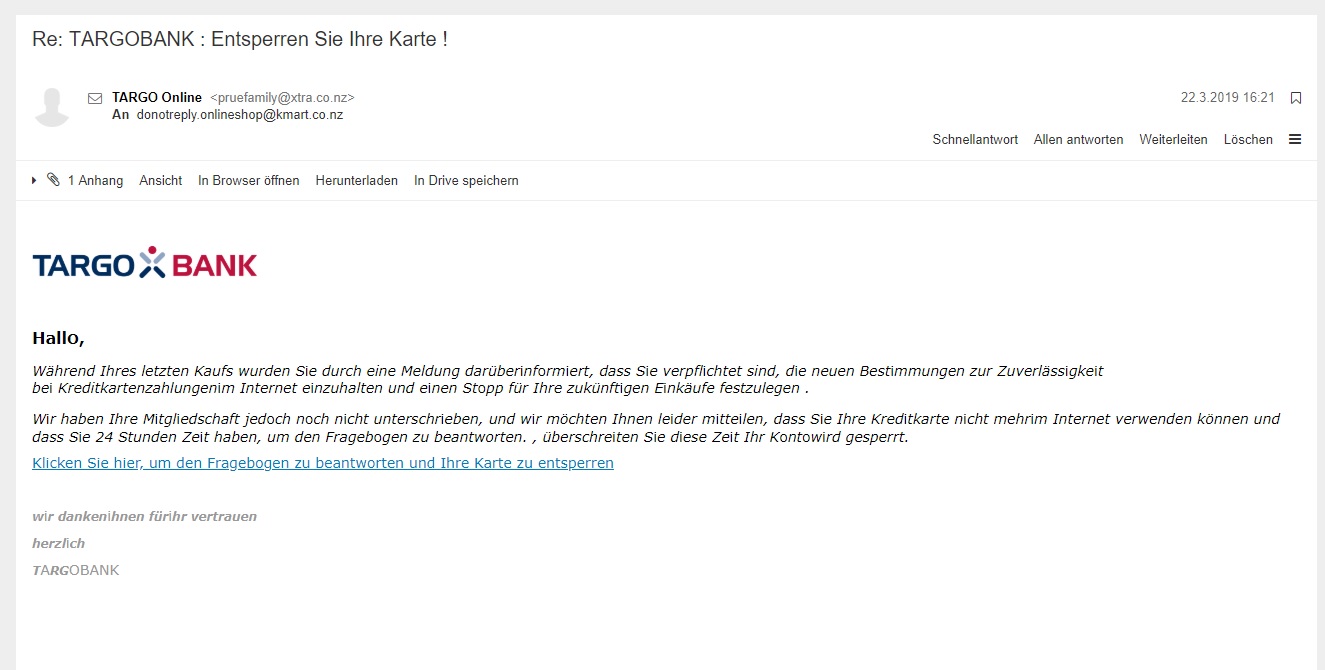Click wir danken ihnen für ihr vertrauen
This screenshot has width=1325, height=670.
(145, 517)
